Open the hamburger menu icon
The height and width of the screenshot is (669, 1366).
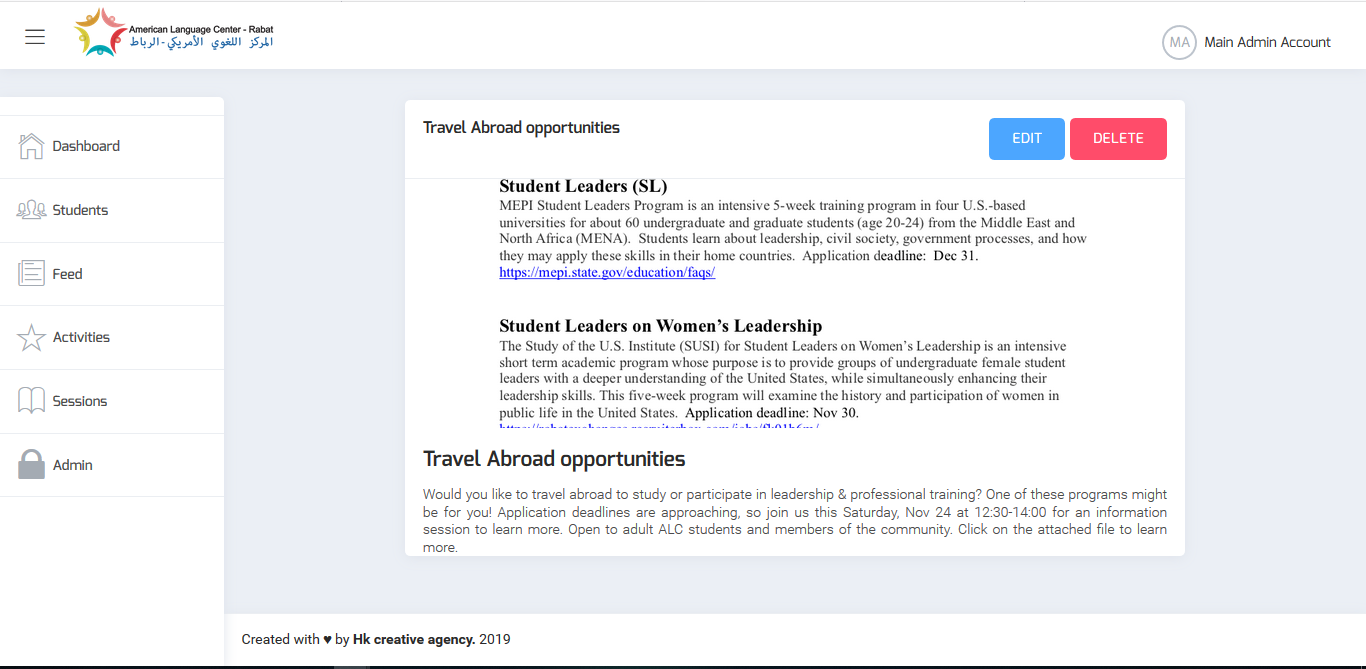35,37
